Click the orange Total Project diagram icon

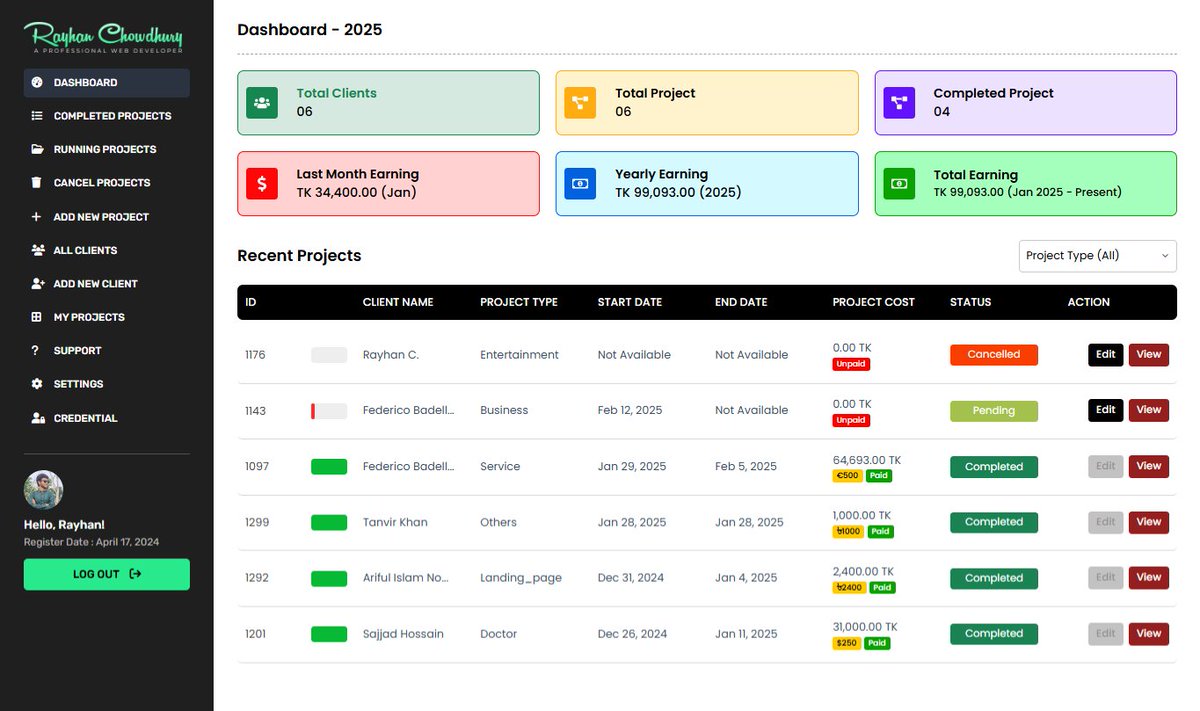580,102
